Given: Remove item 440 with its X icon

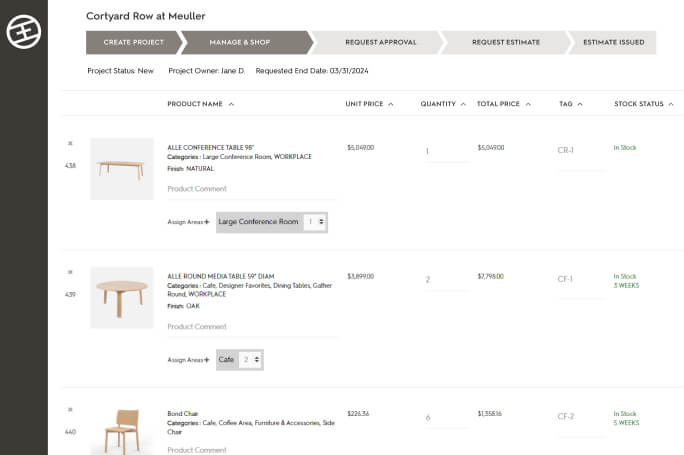Looking at the screenshot, I should click(x=70, y=409).
